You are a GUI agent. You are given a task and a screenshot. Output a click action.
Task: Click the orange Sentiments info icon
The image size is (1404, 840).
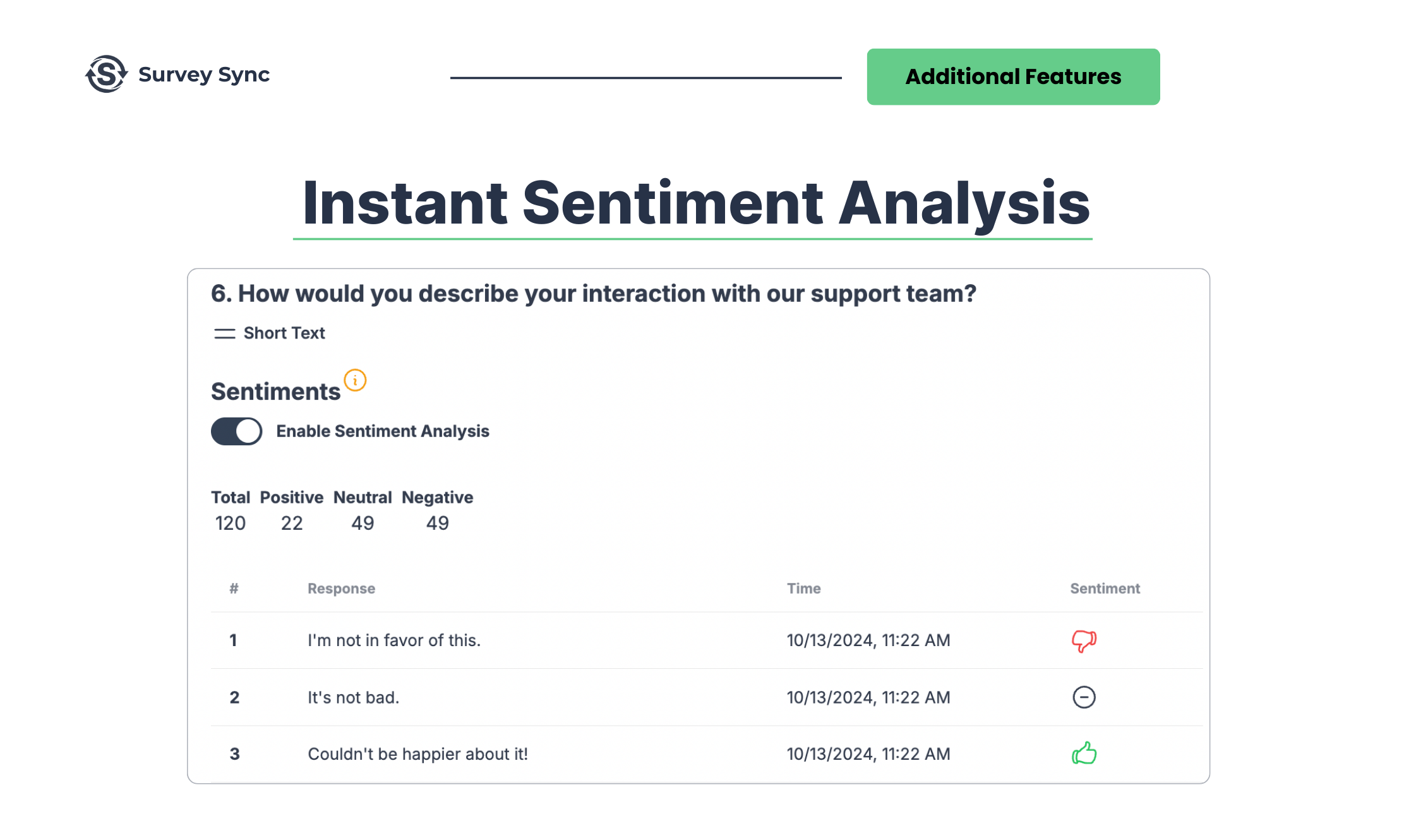point(355,380)
